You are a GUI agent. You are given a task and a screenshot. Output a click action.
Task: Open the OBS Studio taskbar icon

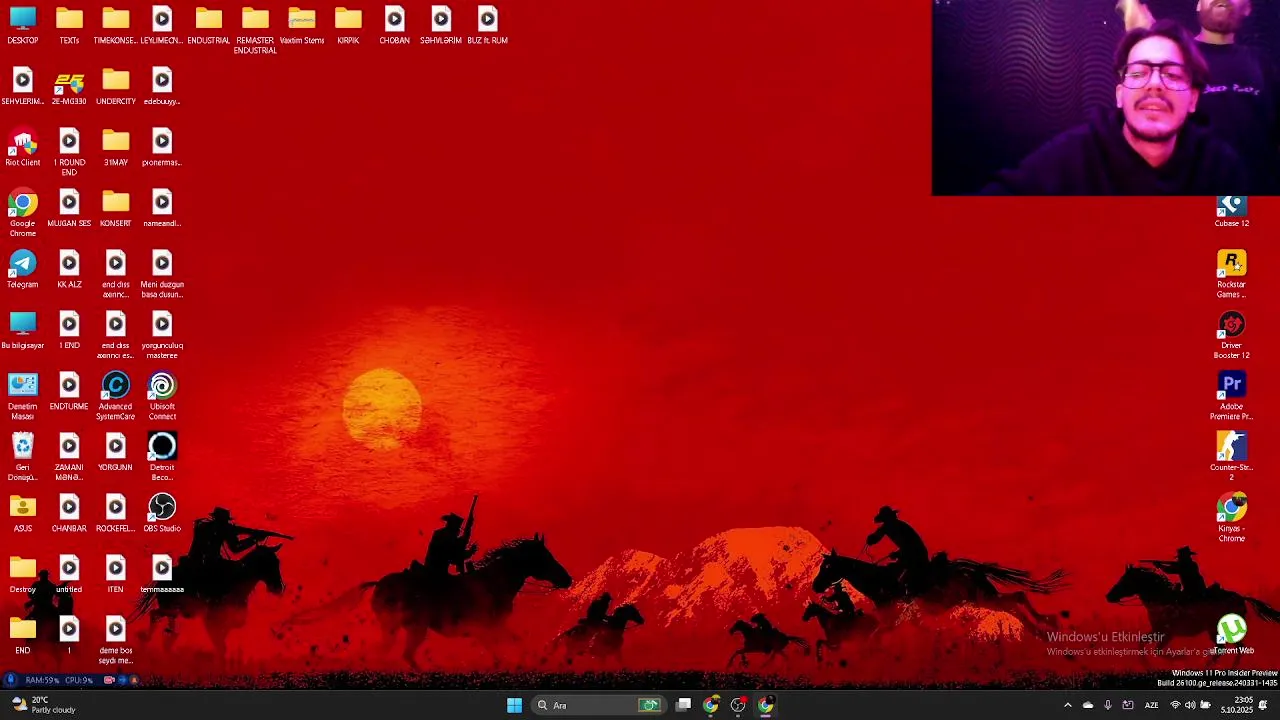(738, 705)
